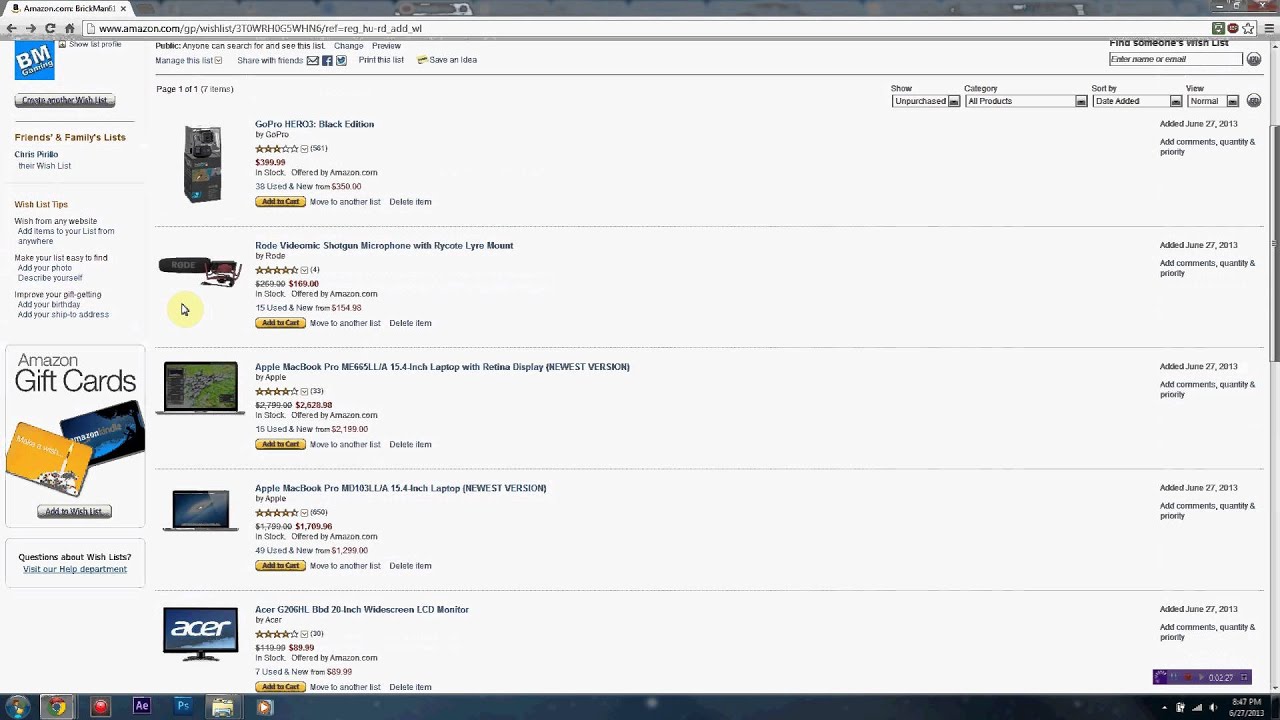The height and width of the screenshot is (720, 1280).
Task: Move the GoPro HERO3 to another list
Action: point(345,202)
